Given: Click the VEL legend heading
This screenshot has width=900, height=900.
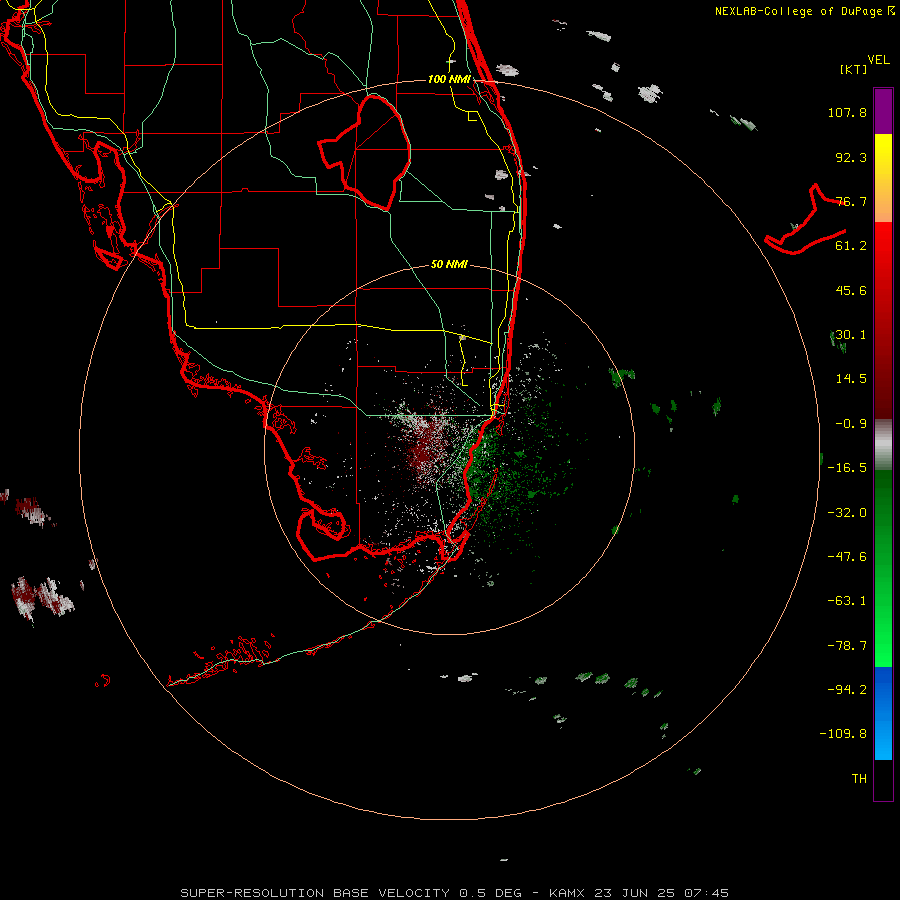Looking at the screenshot, I should click(878, 60).
